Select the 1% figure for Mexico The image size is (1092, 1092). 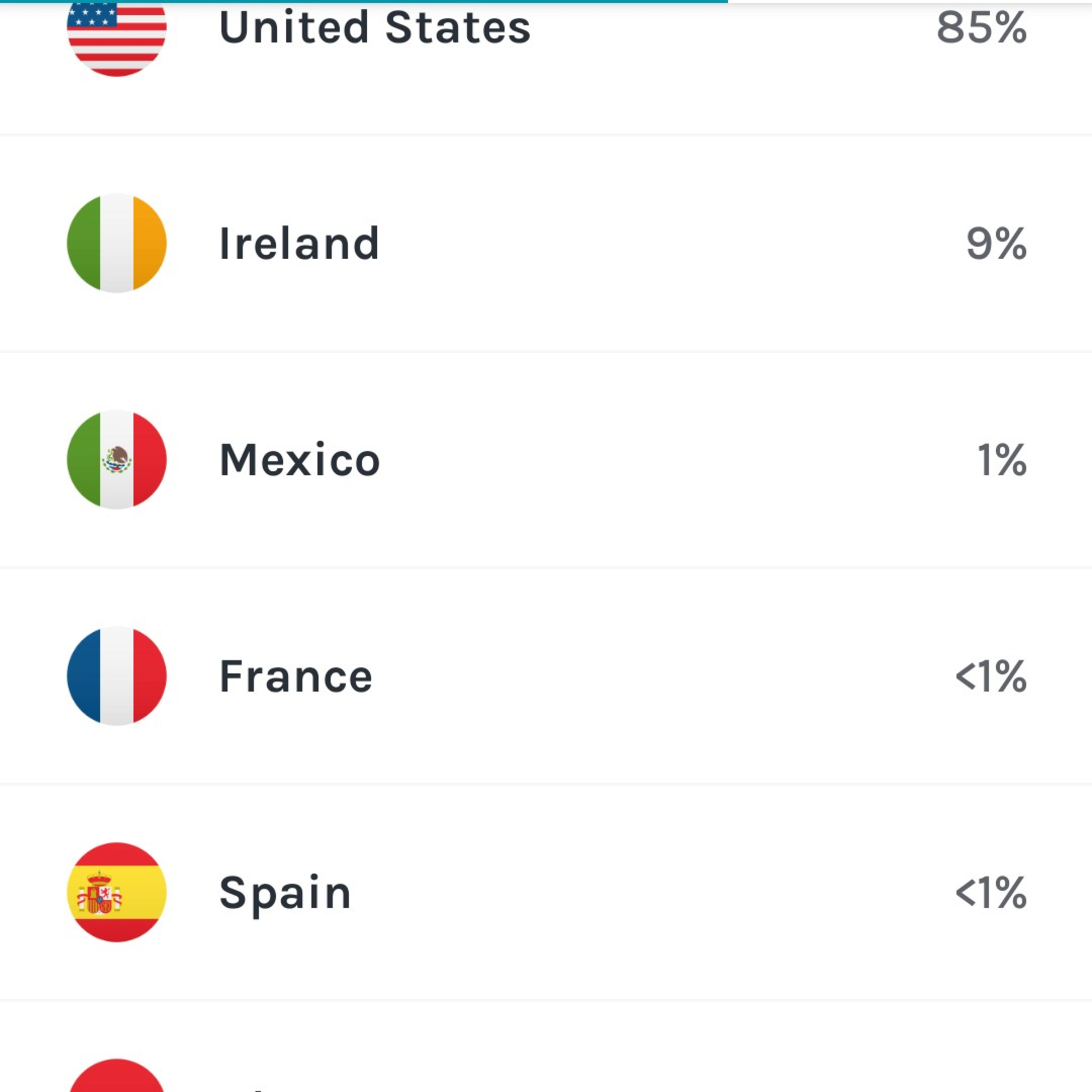point(1002,459)
